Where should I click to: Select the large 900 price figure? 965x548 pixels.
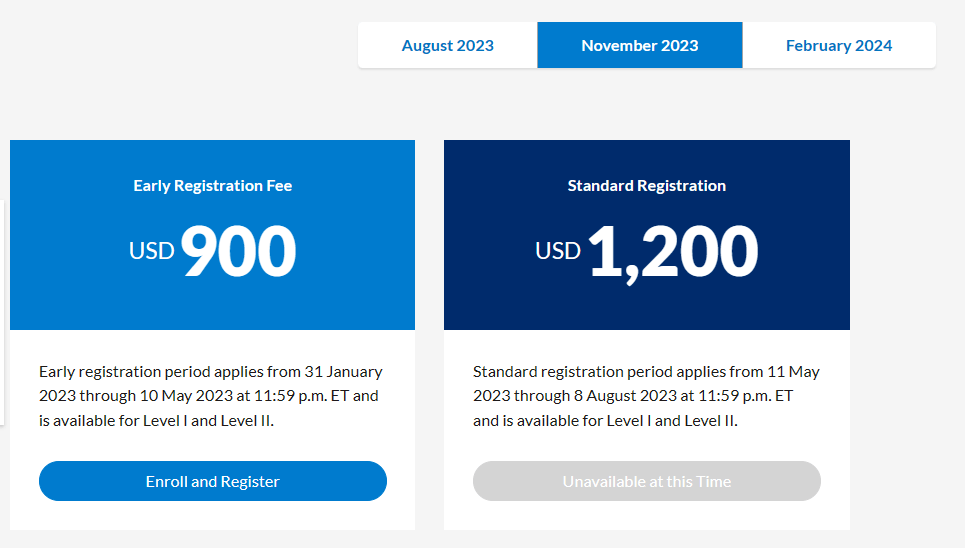238,251
